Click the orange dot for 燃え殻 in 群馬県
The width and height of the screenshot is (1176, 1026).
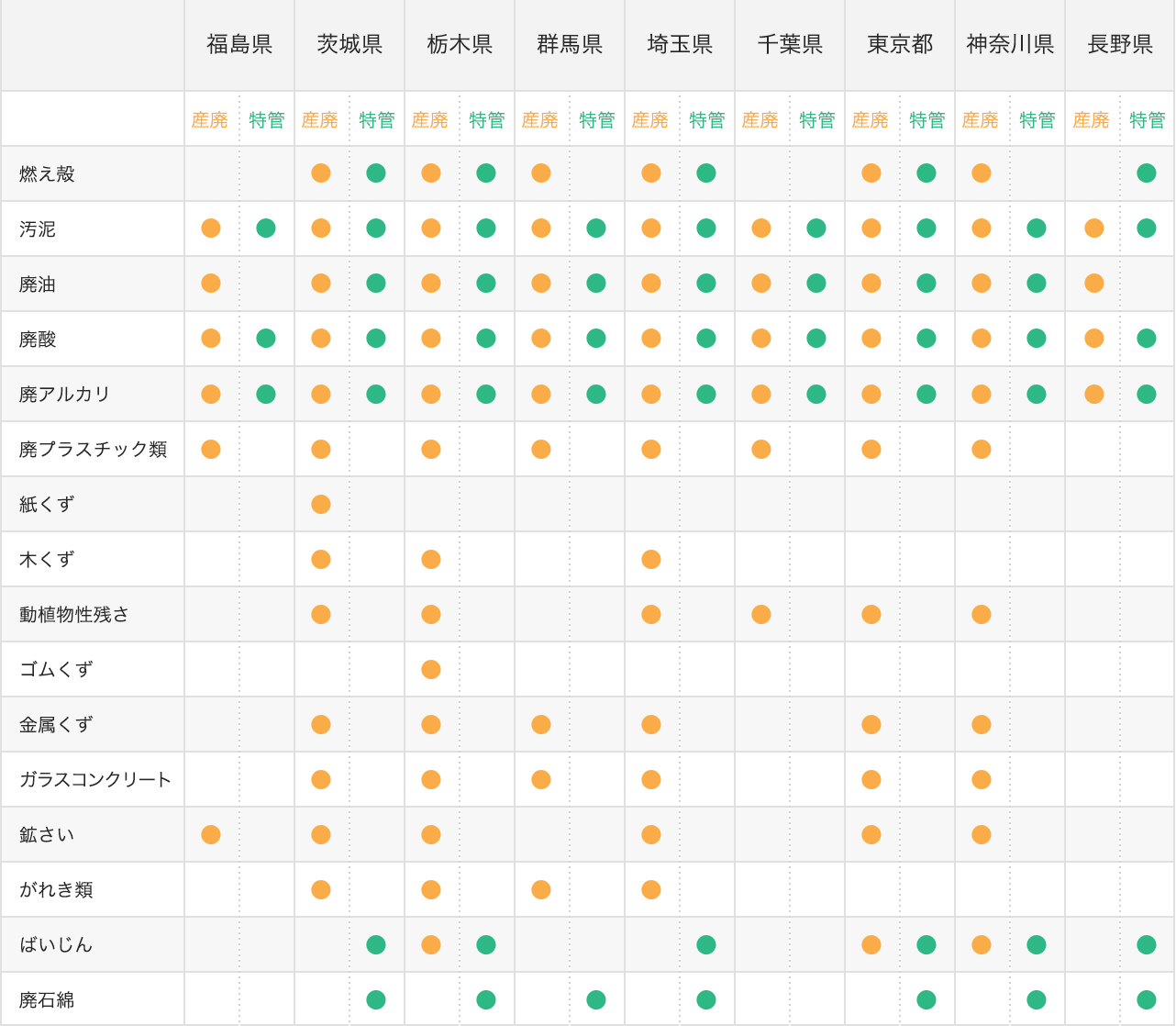tap(541, 173)
